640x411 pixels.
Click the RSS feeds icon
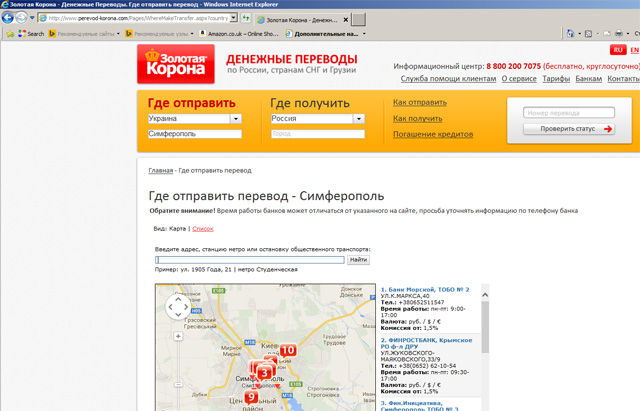pos(588,33)
